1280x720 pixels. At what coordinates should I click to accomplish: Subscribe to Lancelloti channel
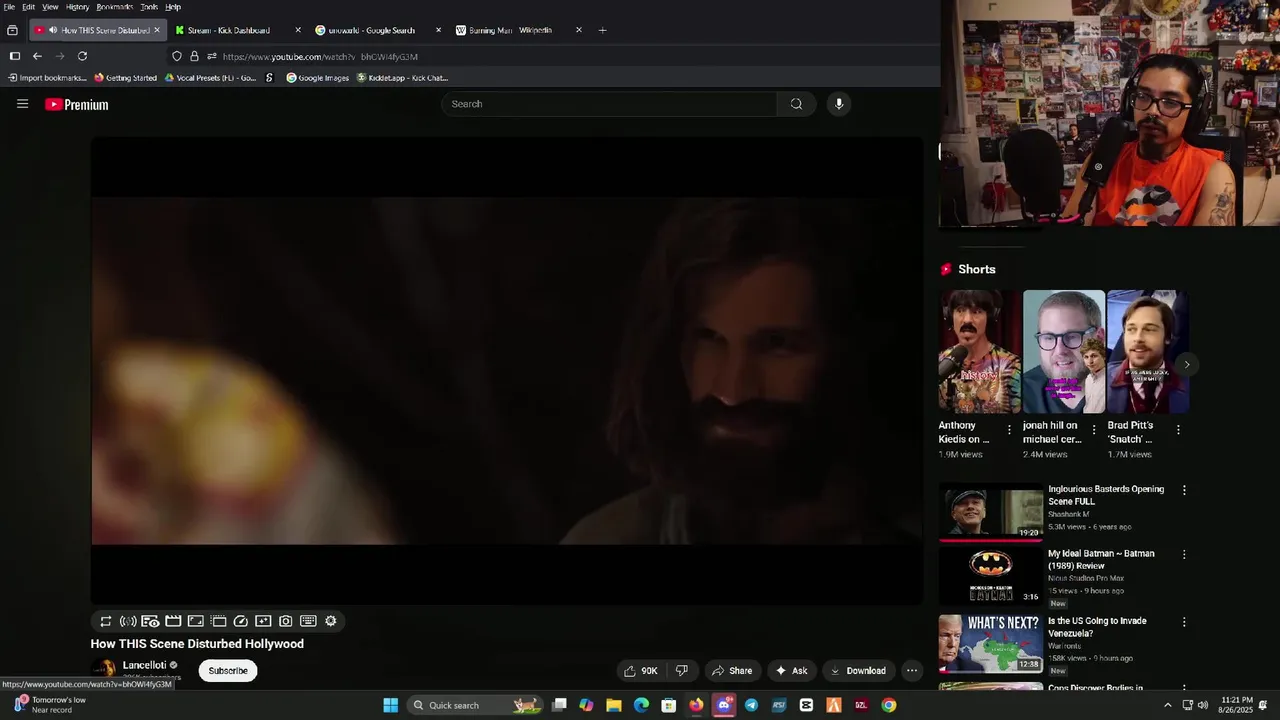pos(228,671)
